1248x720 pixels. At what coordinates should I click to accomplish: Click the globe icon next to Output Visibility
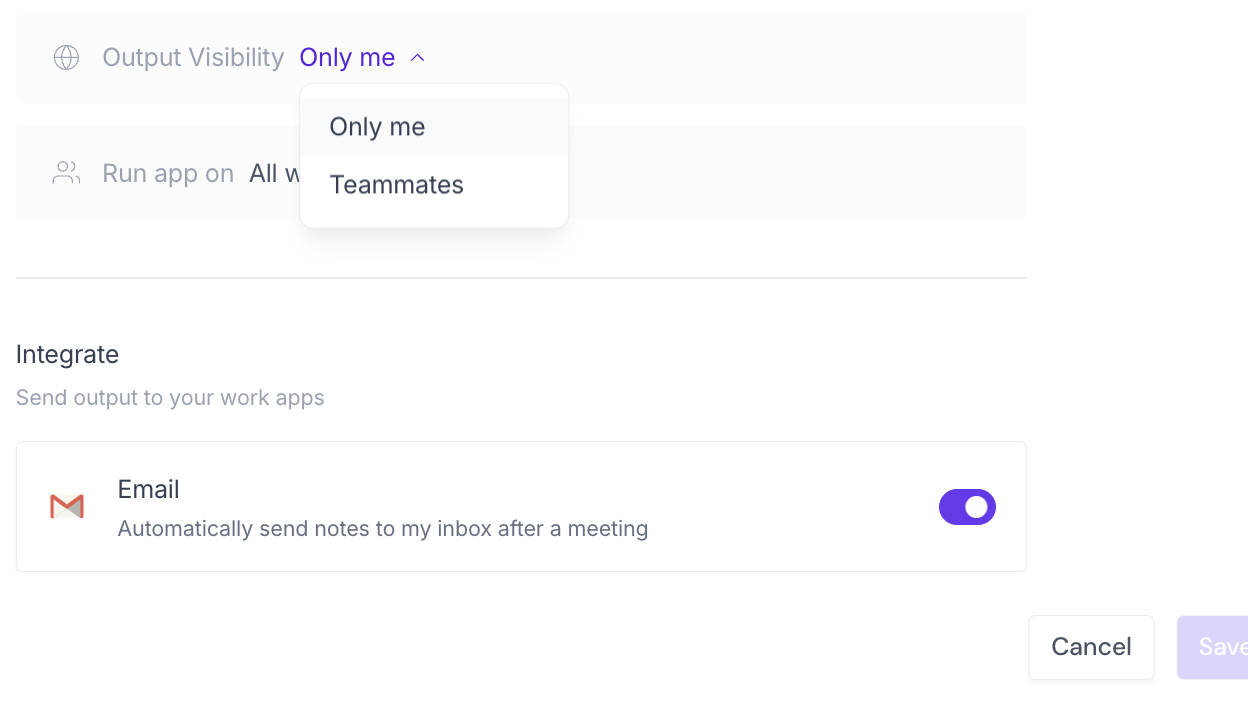[66, 57]
